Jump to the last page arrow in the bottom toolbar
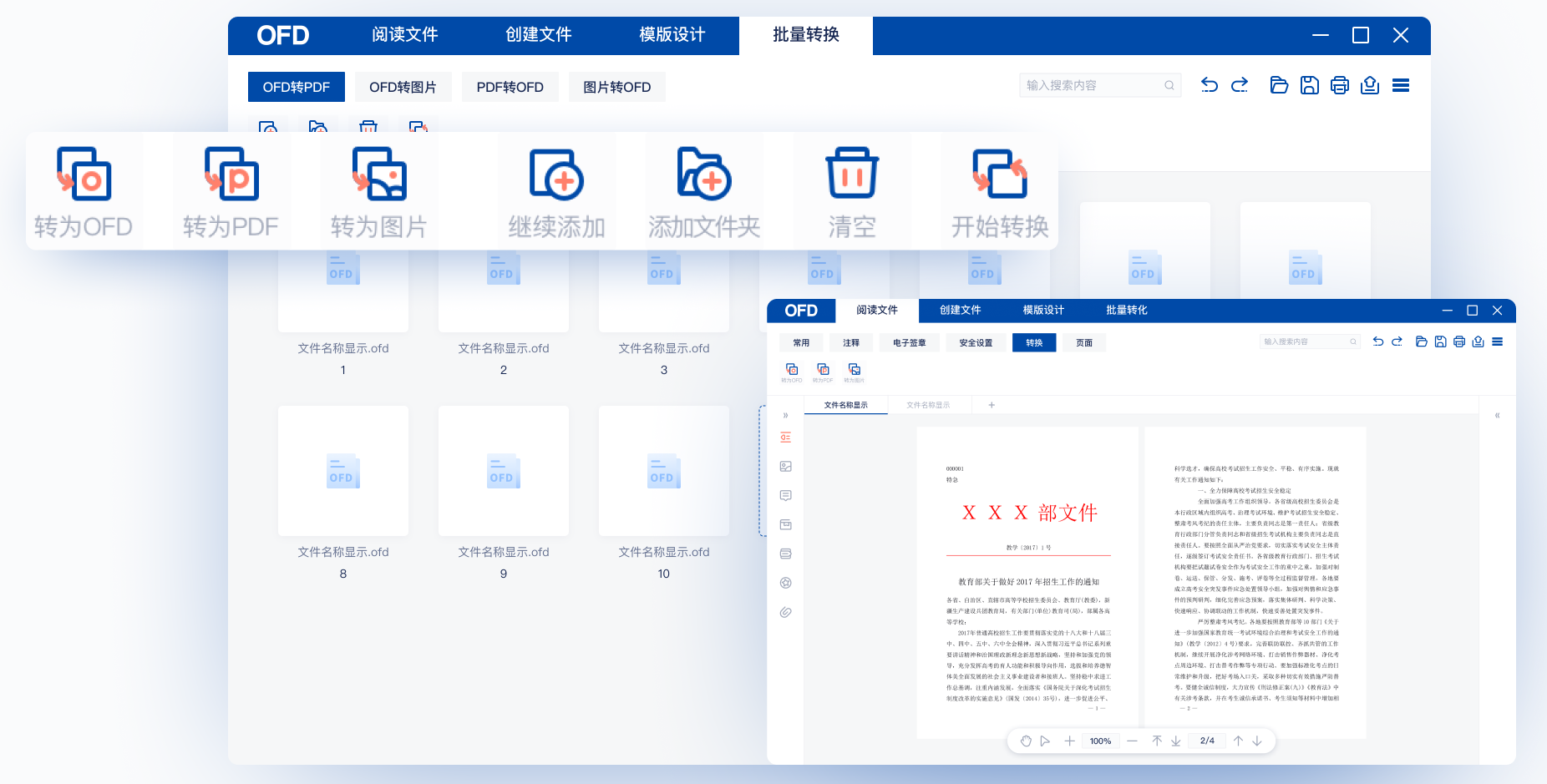This screenshot has height=784, width=1547. (1175, 741)
